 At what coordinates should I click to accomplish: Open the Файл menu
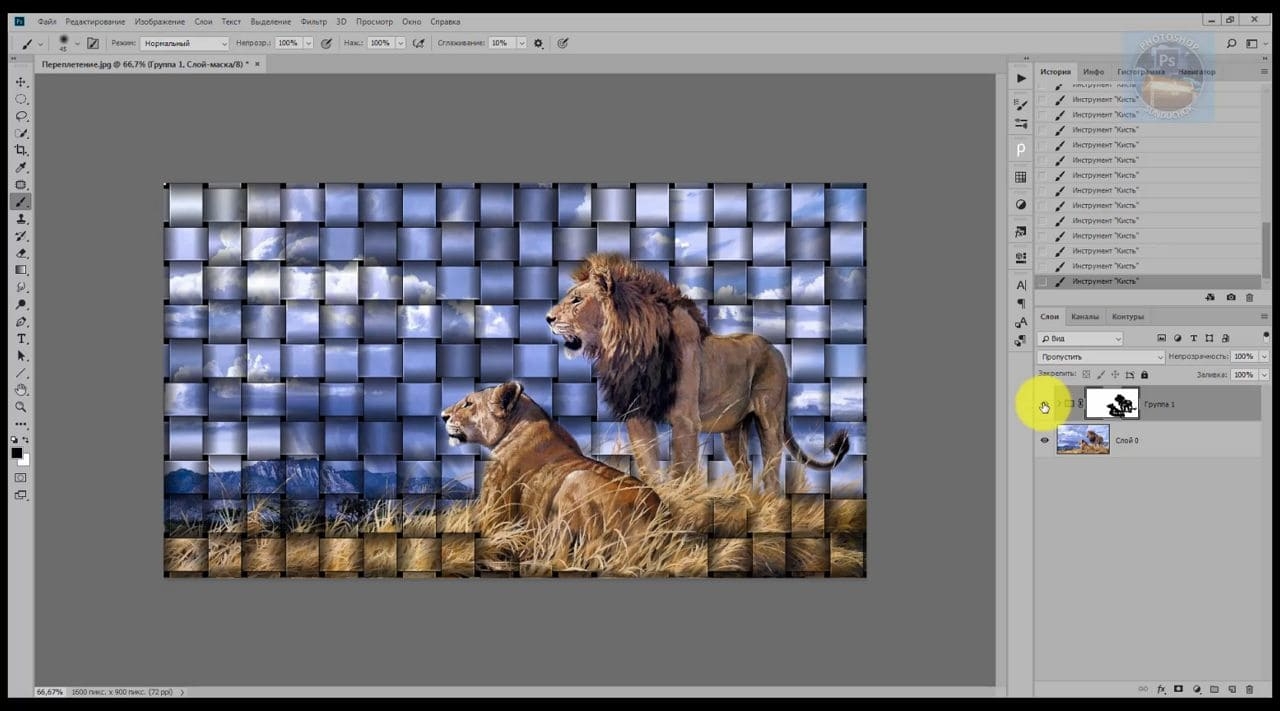coord(47,21)
